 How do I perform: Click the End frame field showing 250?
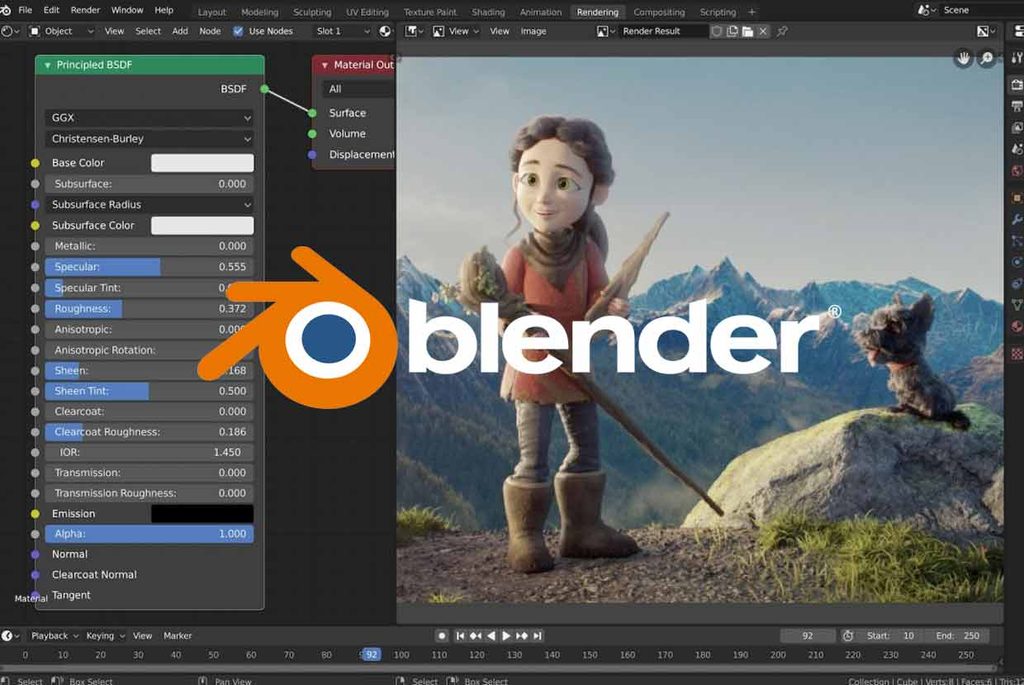tap(957, 635)
